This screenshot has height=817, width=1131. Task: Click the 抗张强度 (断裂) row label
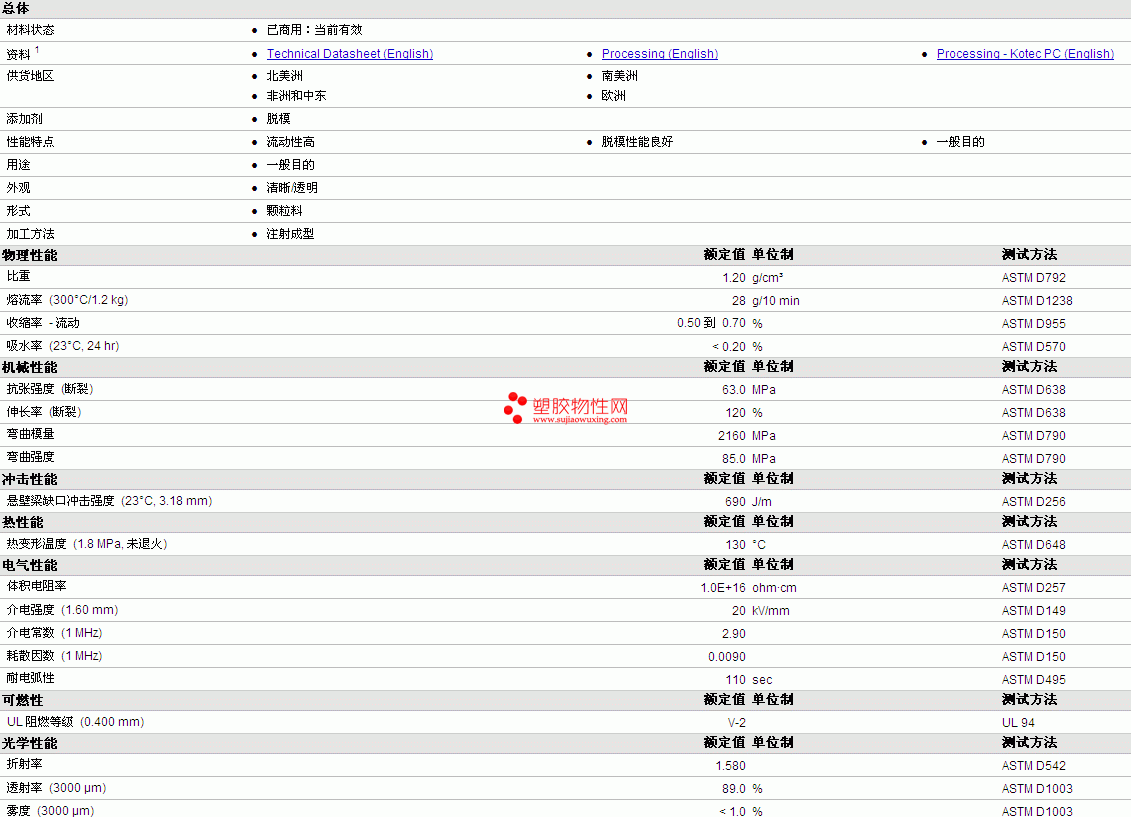click(x=50, y=389)
